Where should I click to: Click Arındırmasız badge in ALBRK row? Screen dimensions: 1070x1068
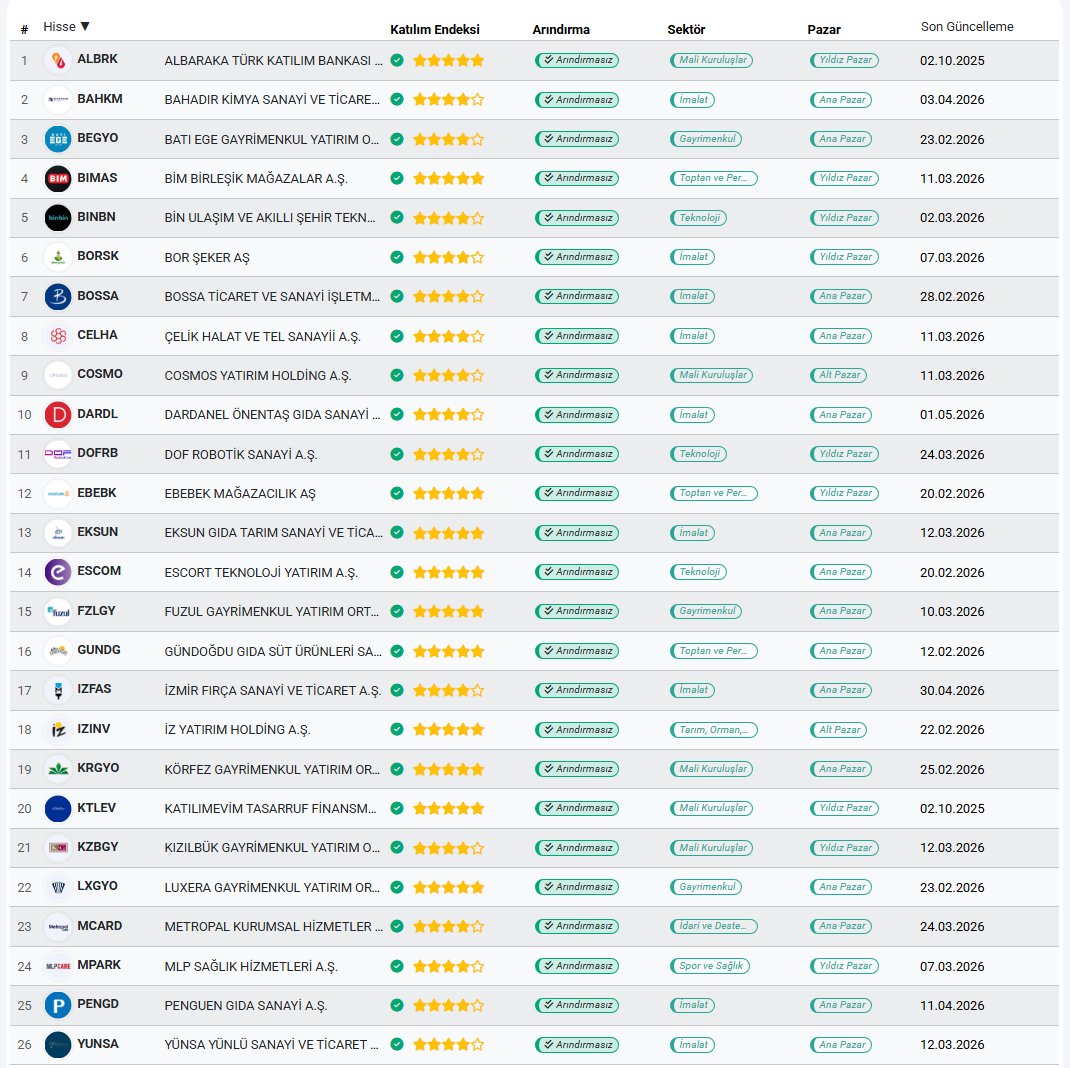tap(577, 60)
